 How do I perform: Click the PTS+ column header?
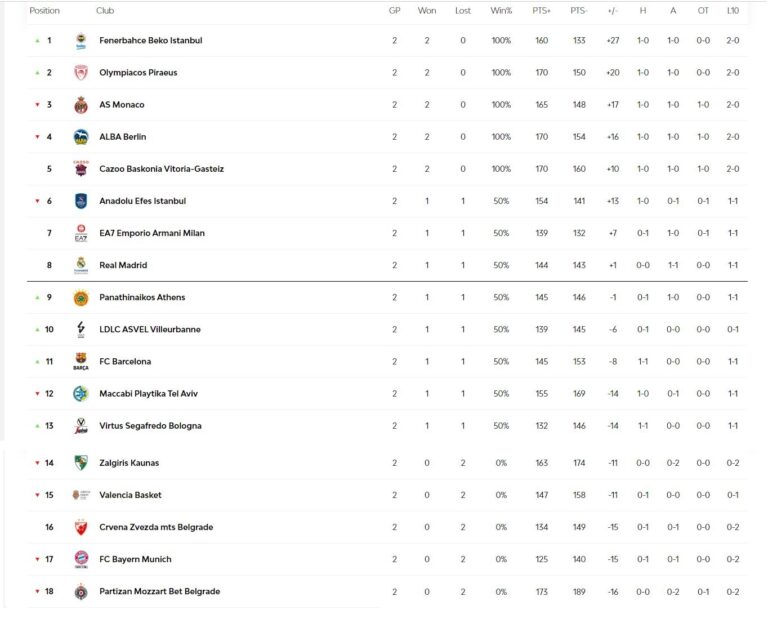(x=541, y=11)
